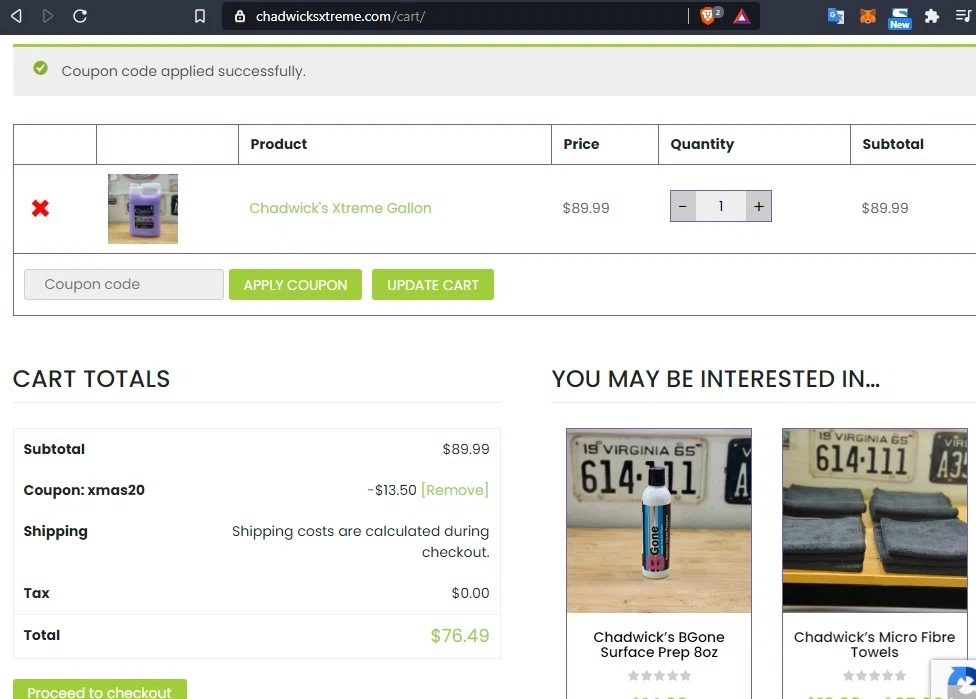Click the 'Coupon code applied successfully.' message
The height and width of the screenshot is (699, 976).
[x=184, y=71]
